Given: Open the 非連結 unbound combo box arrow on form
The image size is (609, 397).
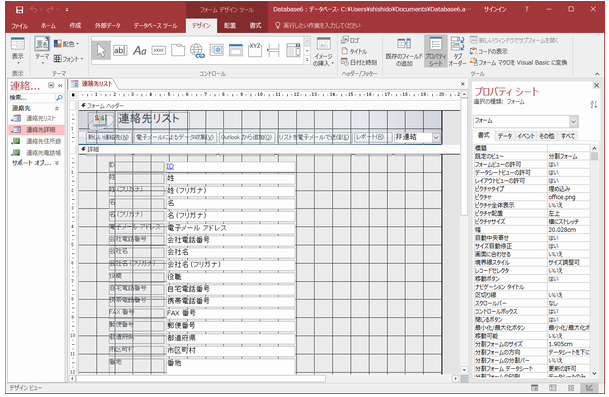Looking at the screenshot, I should (x=436, y=138).
